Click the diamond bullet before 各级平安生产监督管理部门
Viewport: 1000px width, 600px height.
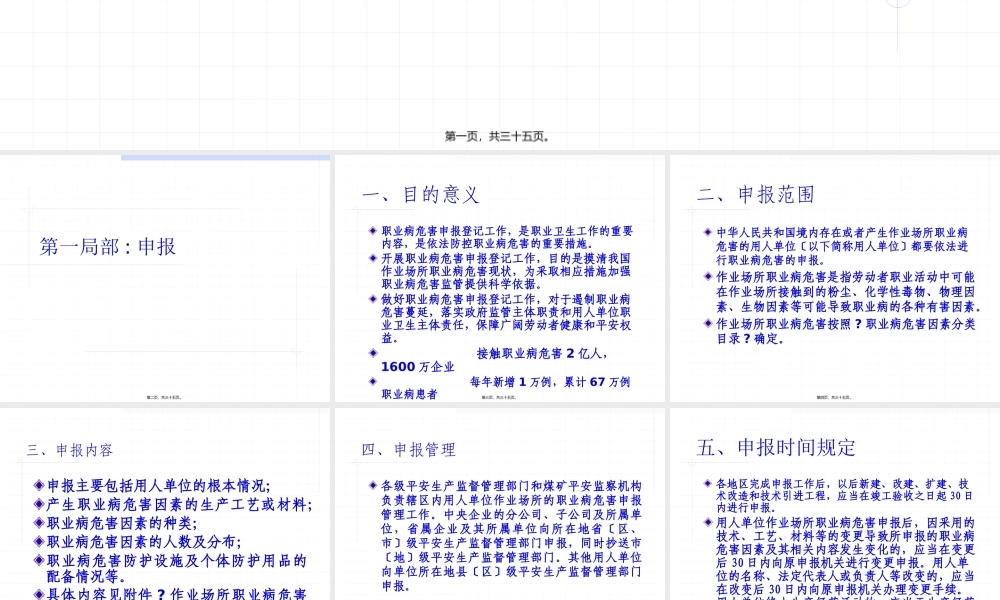(x=371, y=486)
